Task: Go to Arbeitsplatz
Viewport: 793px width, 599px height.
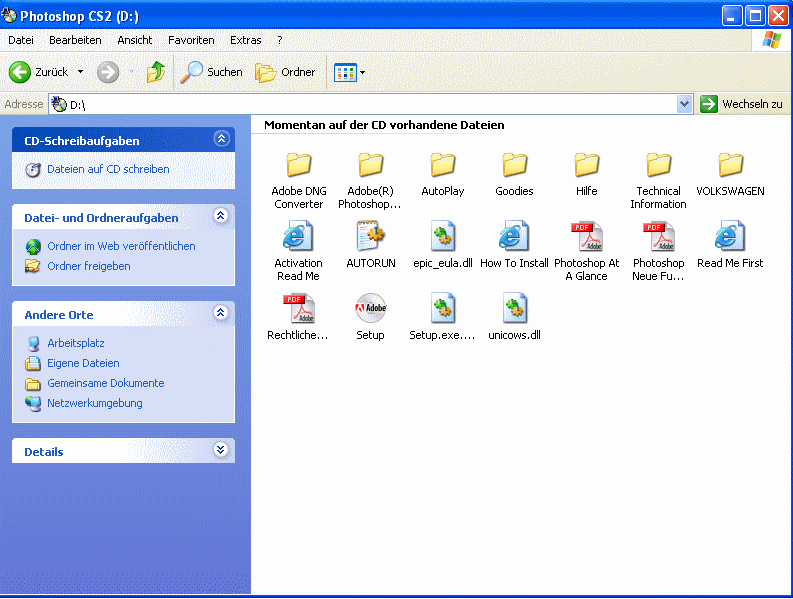Action: (76, 343)
